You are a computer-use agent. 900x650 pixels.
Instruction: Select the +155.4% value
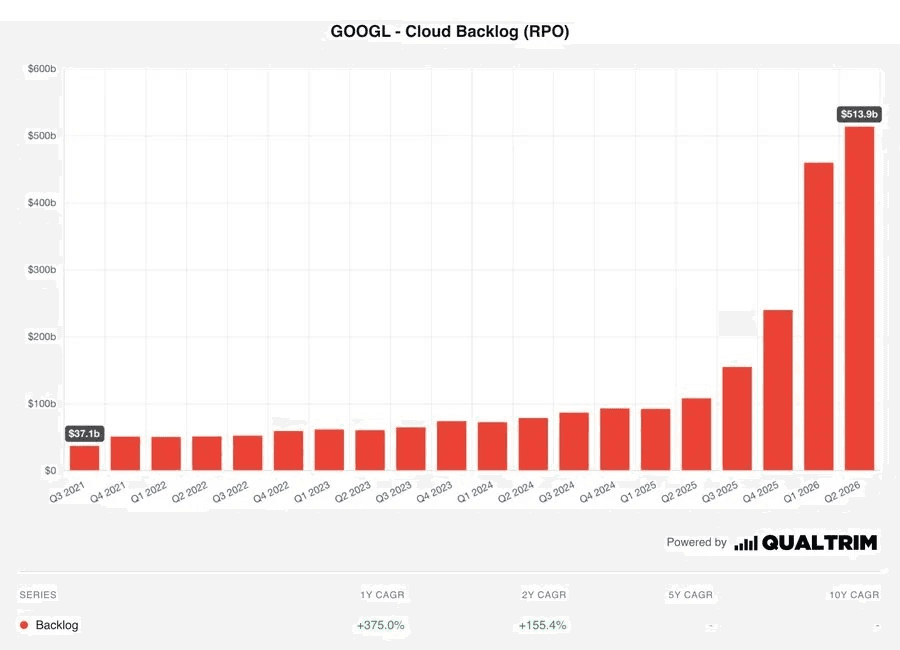coord(542,625)
